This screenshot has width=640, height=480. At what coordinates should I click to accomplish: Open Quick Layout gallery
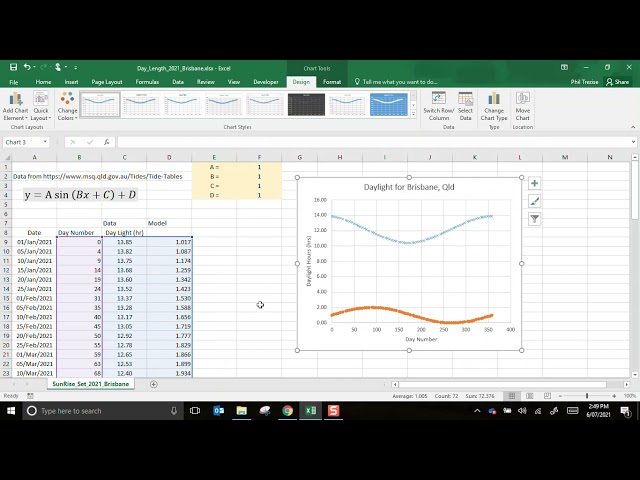[41, 106]
